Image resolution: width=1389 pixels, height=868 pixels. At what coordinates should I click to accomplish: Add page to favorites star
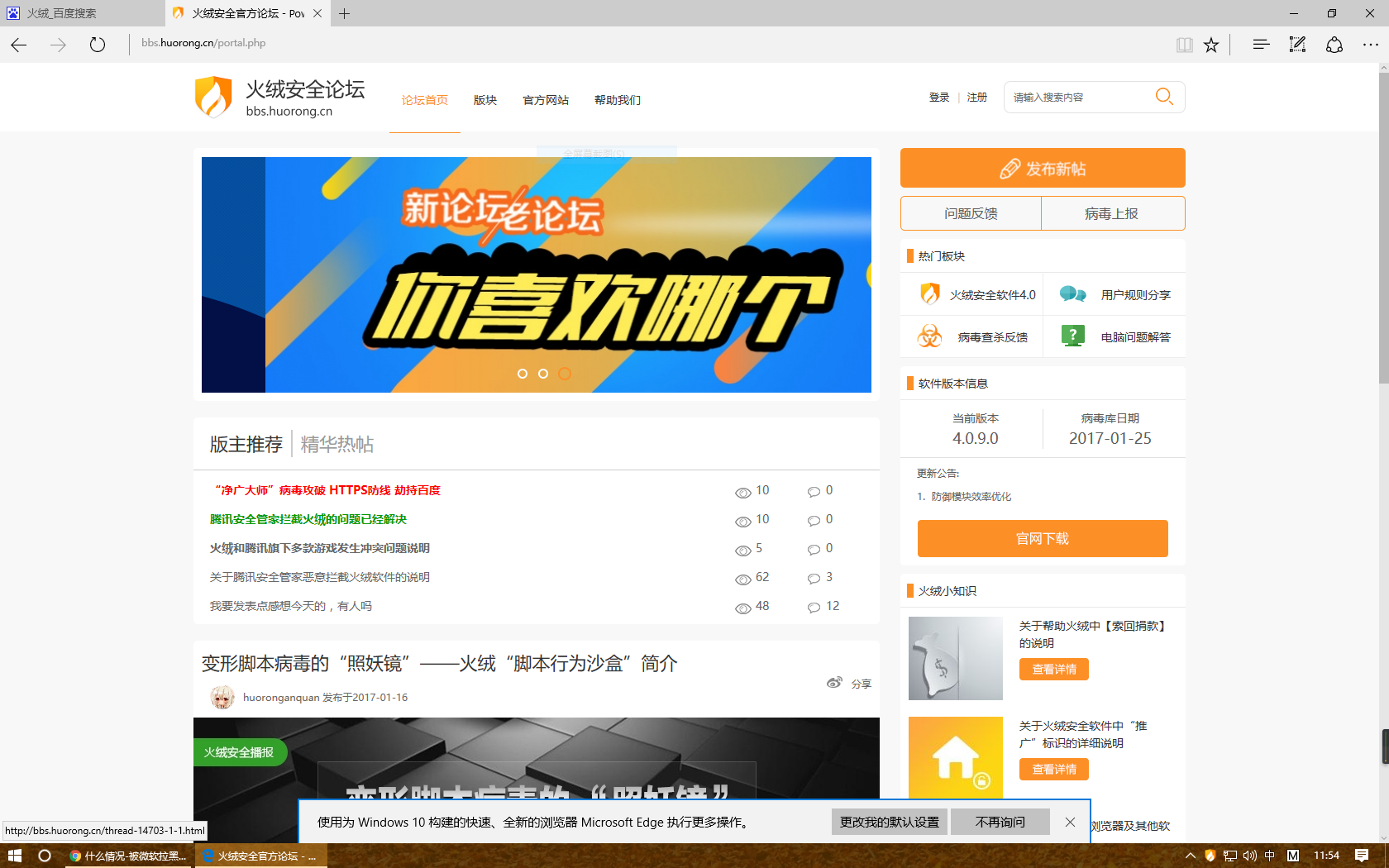[x=1211, y=45]
